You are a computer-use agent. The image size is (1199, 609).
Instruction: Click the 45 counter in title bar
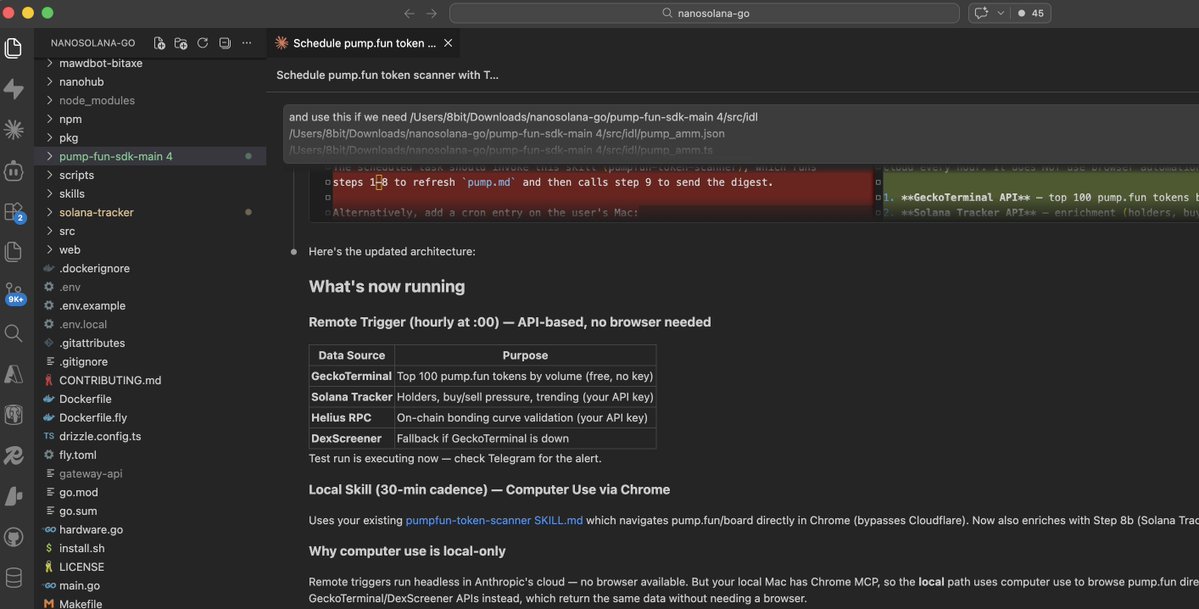[1031, 13]
